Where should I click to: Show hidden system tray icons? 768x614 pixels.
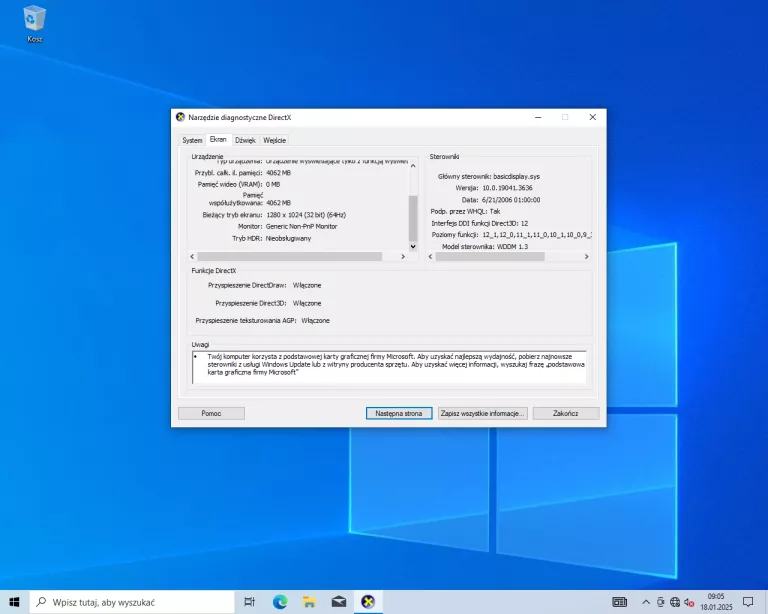(x=646, y=601)
